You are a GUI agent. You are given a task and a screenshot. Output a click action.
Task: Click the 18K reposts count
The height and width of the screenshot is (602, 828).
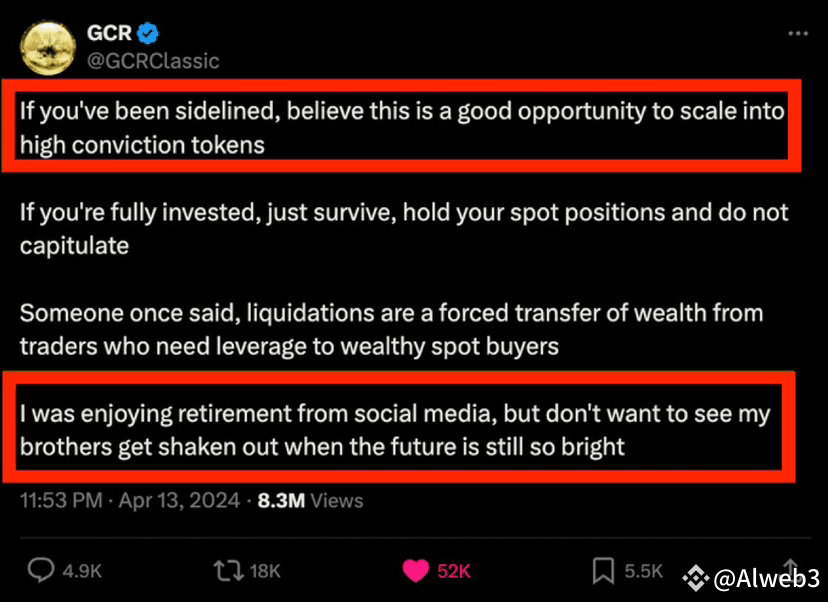(x=265, y=571)
